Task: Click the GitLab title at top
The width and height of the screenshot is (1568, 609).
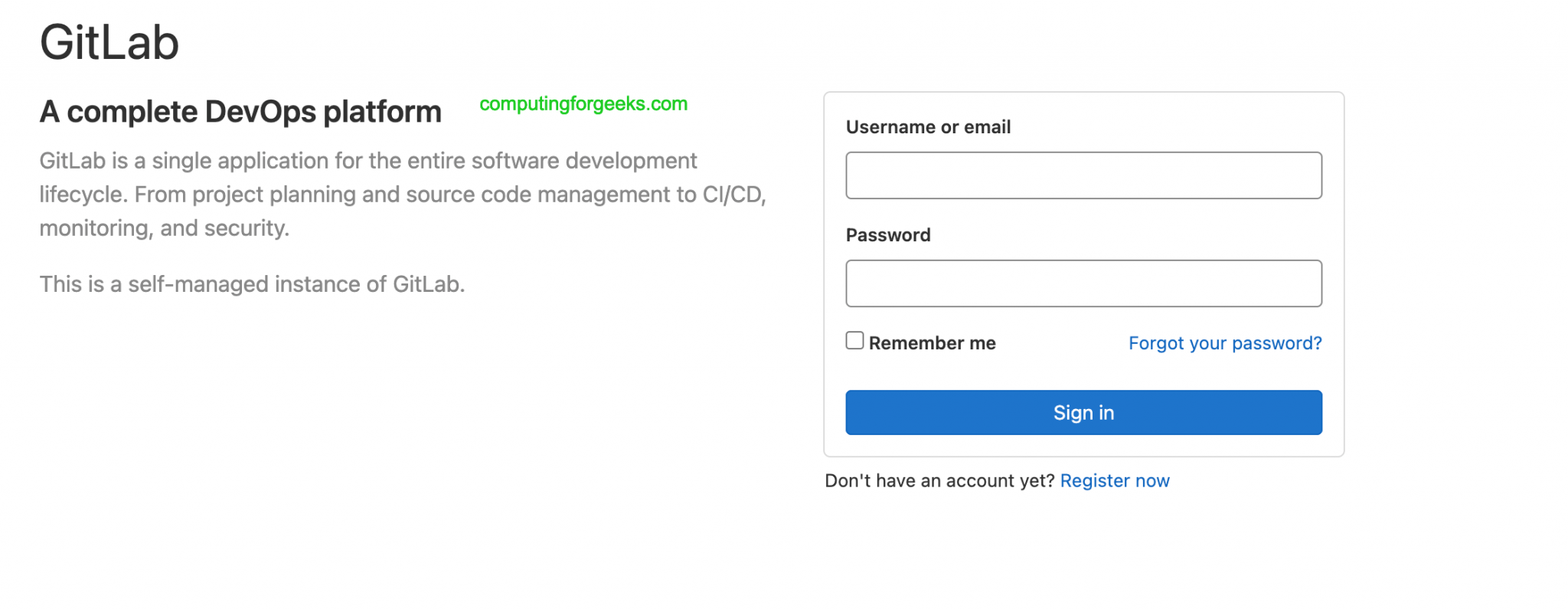Action: [109, 43]
